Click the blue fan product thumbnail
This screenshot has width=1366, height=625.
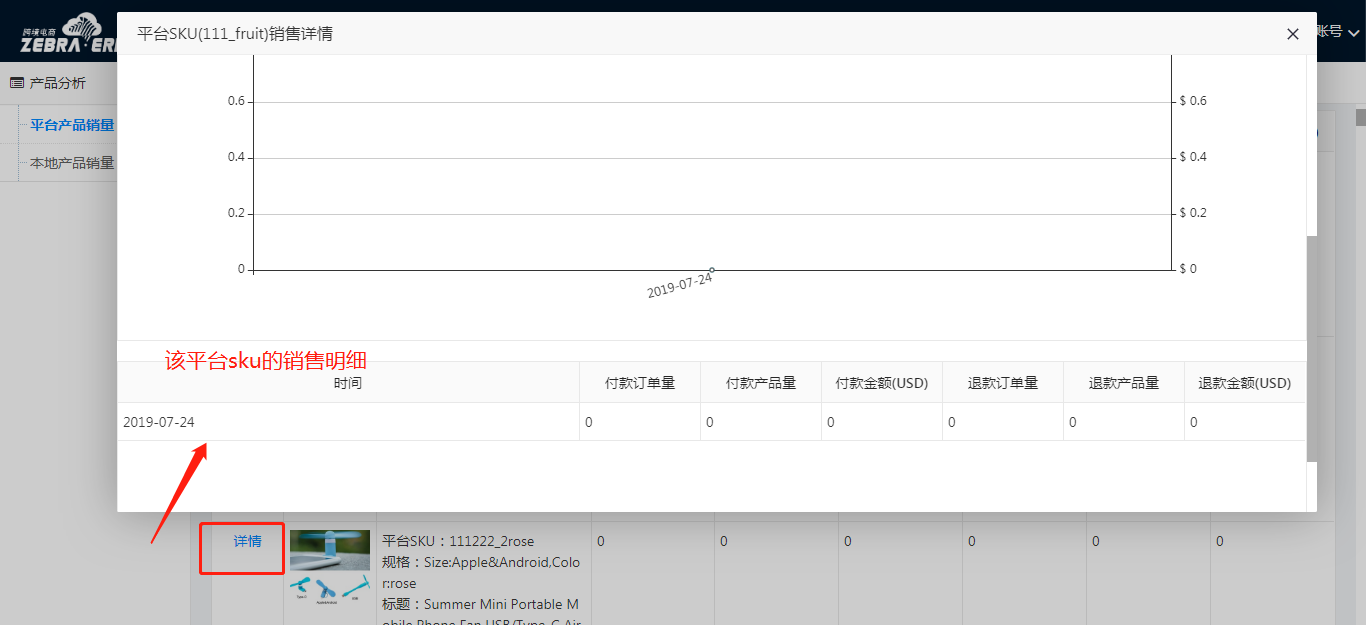click(x=329, y=549)
